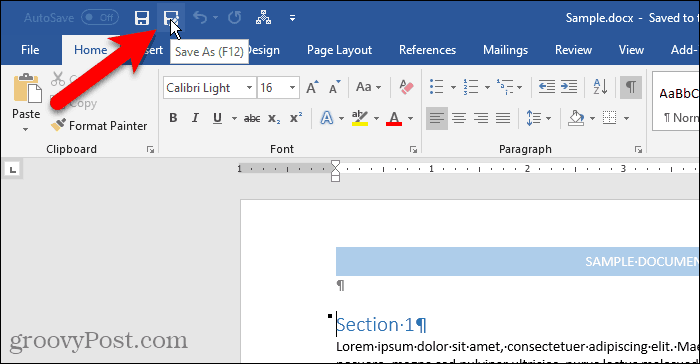Click the Undo arrow icon
This screenshot has height=364, width=700.
tap(200, 18)
